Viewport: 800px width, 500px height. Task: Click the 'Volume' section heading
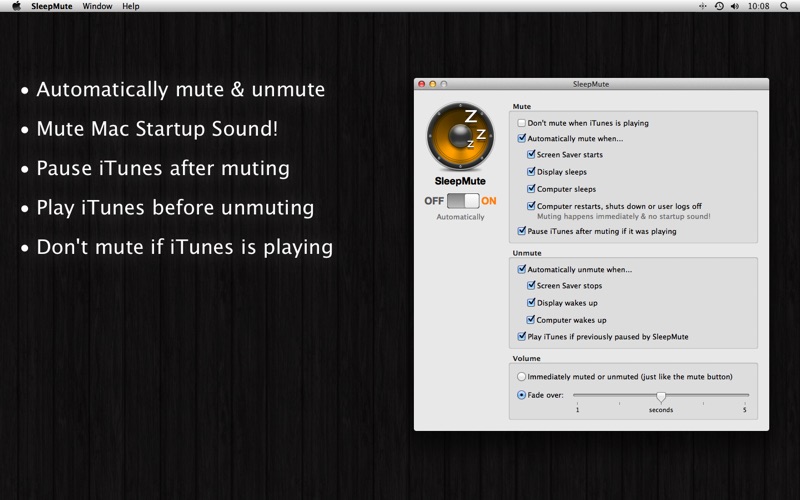pyautogui.click(x=526, y=358)
